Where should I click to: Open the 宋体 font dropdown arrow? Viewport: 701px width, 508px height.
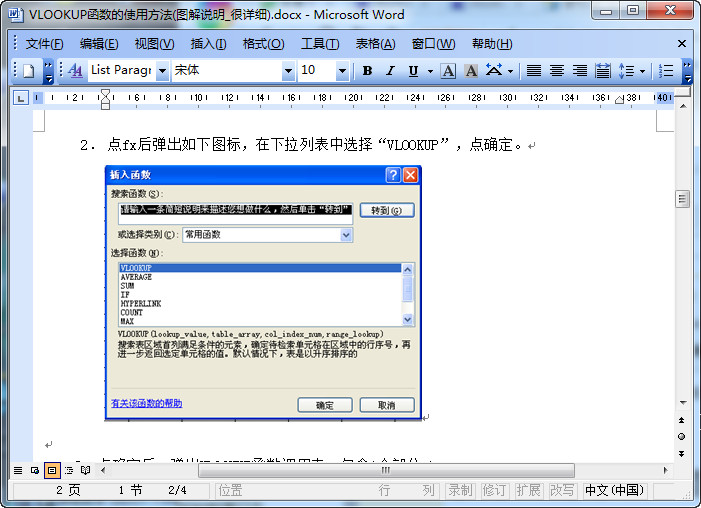tap(288, 71)
